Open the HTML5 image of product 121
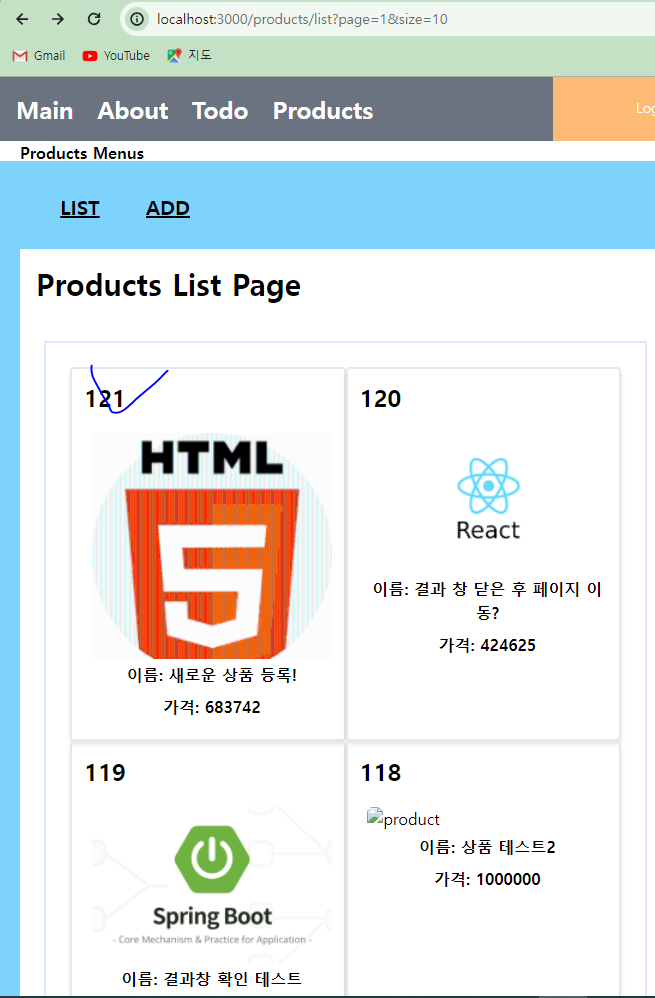Screen dimensions: 655x998 pyautogui.click(x=212, y=546)
